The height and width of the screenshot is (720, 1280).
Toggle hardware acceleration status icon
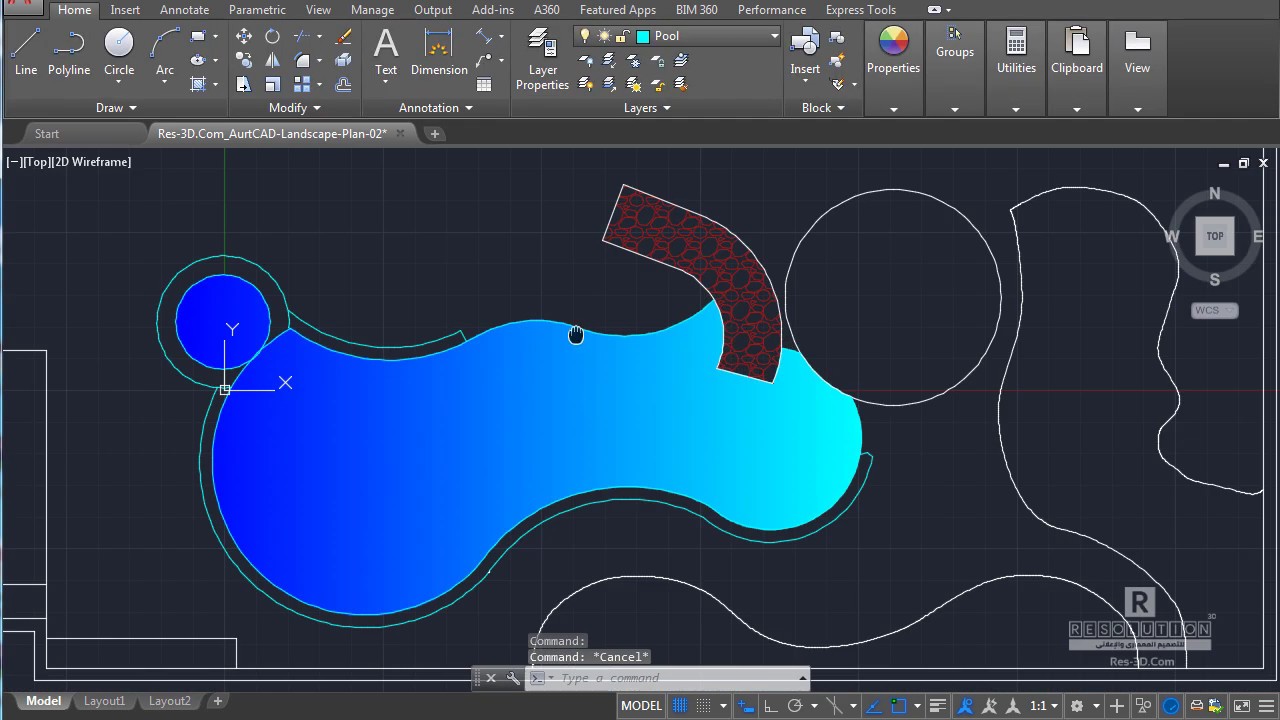click(1170, 705)
